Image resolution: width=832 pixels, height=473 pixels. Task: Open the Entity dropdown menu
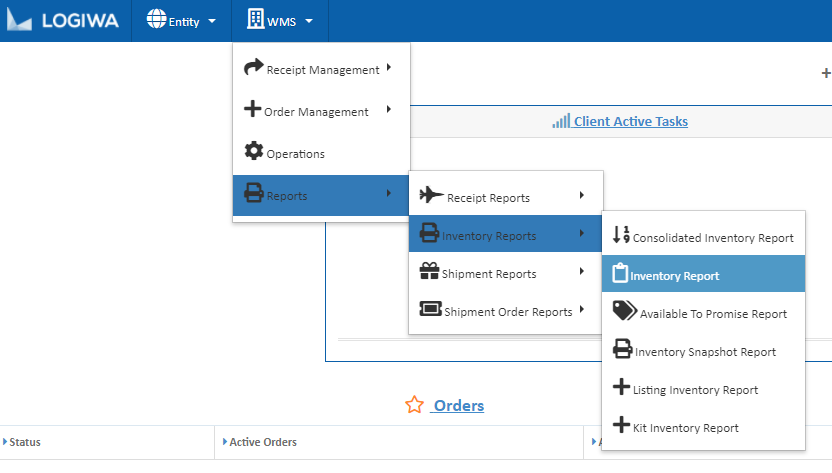pyautogui.click(x=181, y=21)
